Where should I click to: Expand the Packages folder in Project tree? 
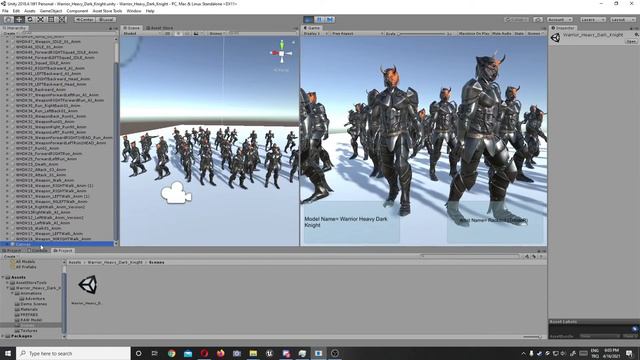click(3, 336)
